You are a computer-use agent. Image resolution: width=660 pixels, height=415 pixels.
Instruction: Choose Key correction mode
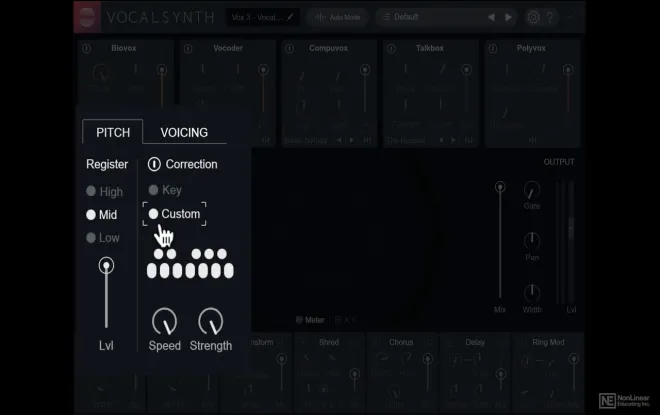(165, 190)
